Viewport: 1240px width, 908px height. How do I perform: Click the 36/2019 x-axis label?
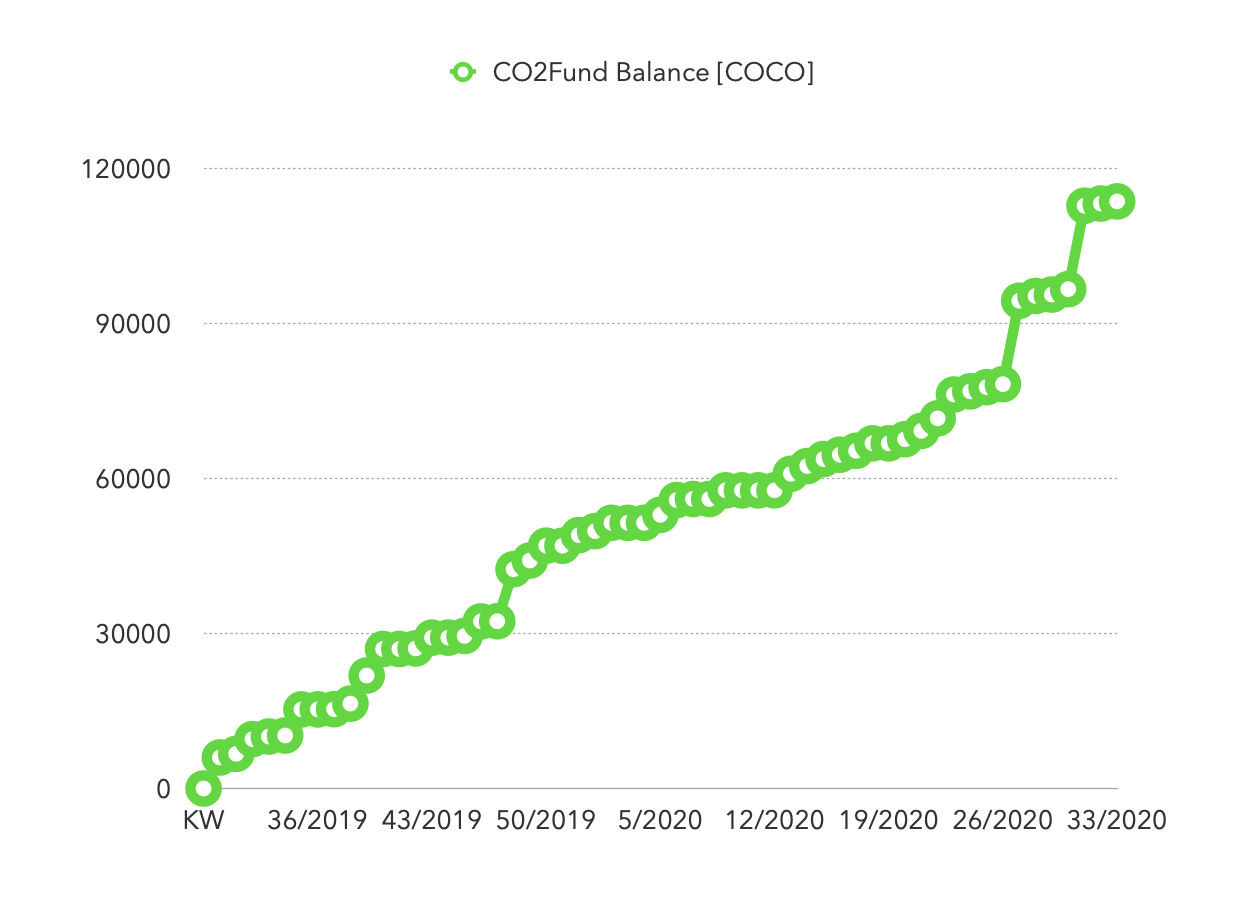[x=318, y=821]
